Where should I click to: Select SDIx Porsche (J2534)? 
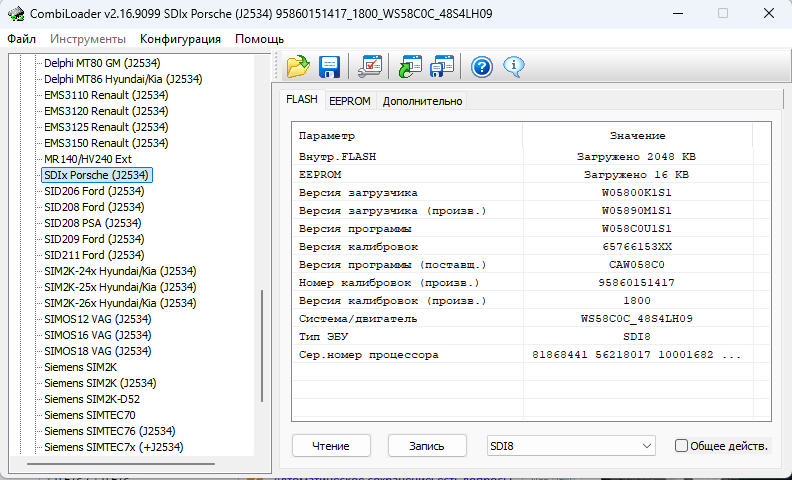[96, 175]
